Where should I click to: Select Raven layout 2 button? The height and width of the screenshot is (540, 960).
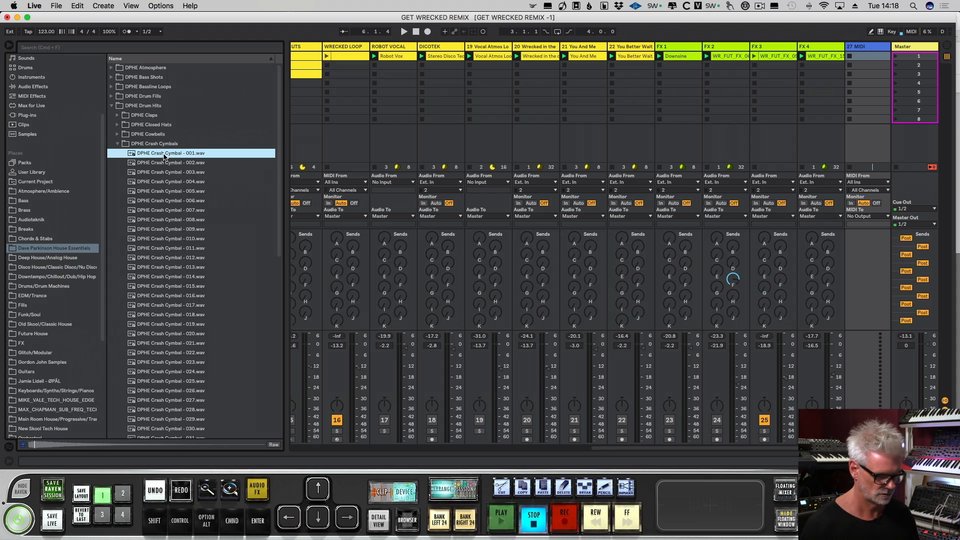pyautogui.click(x=122, y=493)
